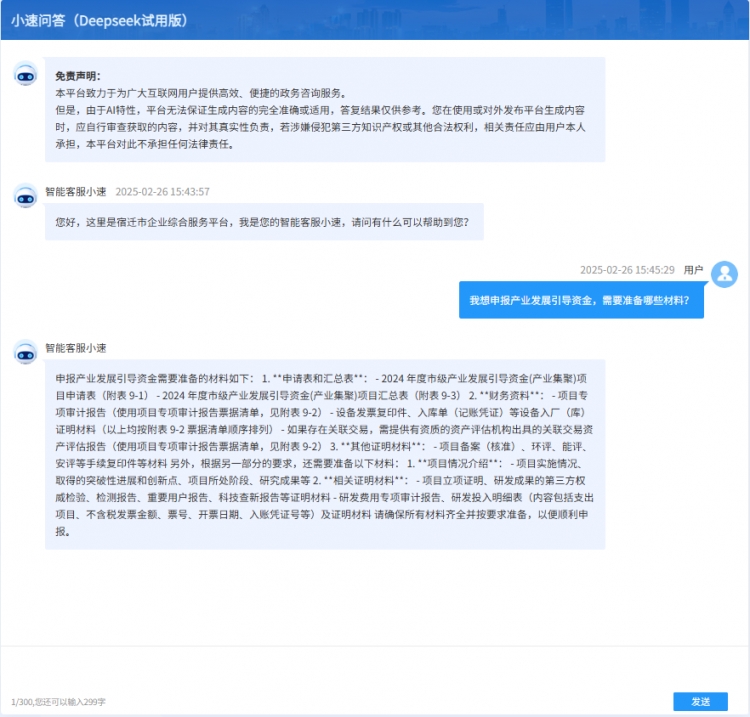Click the timestamp 2025-02-26 15:45:29
The width and height of the screenshot is (750, 717).
[x=627, y=270]
